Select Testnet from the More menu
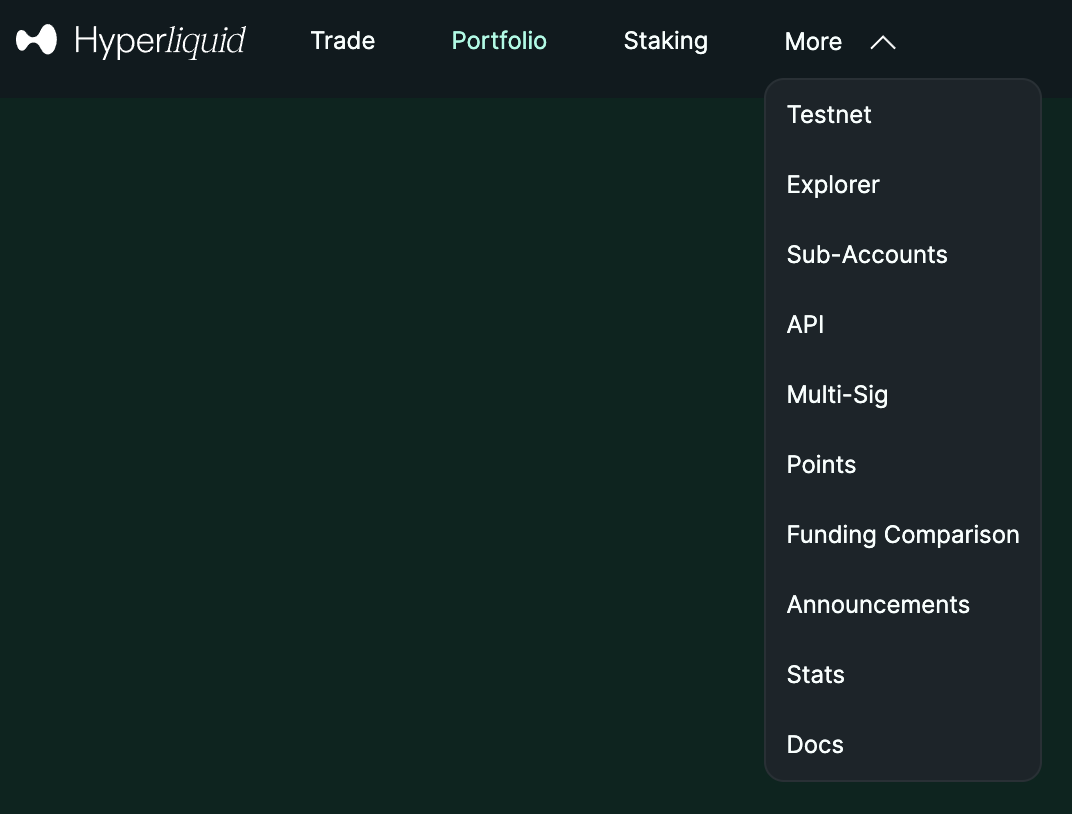This screenshot has width=1072, height=814. click(x=829, y=115)
